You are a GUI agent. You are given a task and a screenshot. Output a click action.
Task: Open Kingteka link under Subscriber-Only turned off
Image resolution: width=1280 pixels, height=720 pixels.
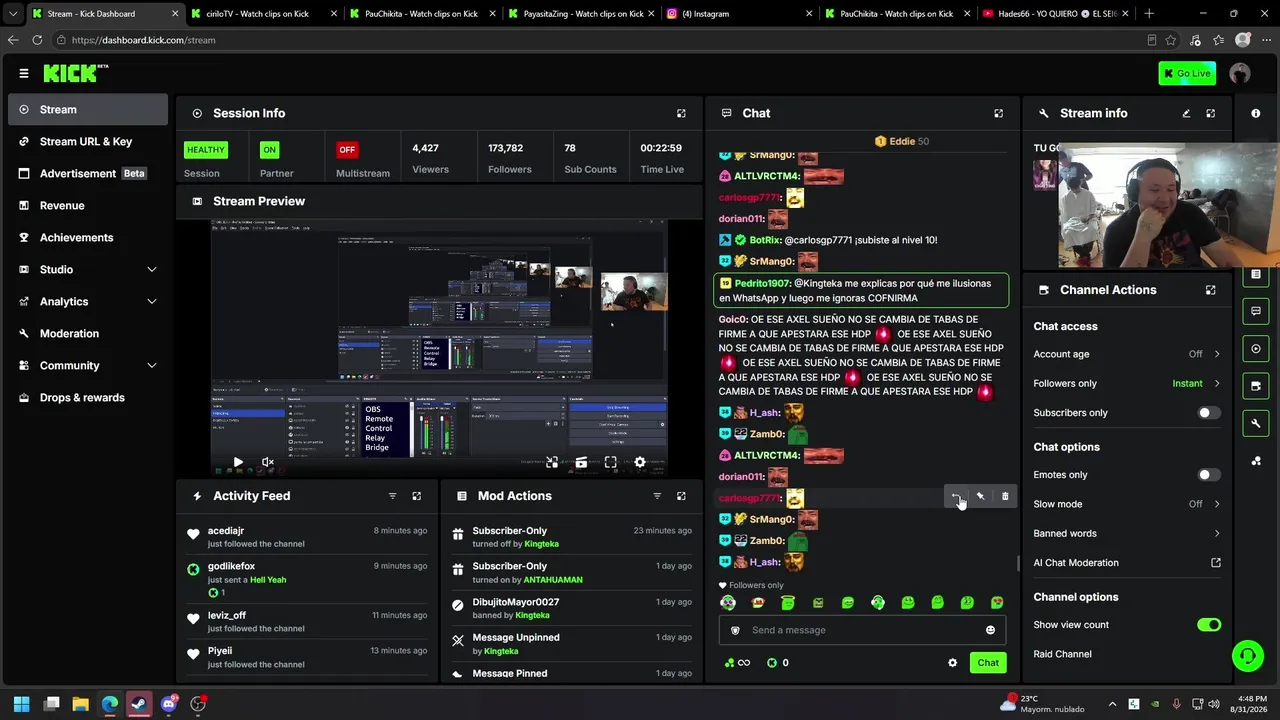[x=541, y=544]
